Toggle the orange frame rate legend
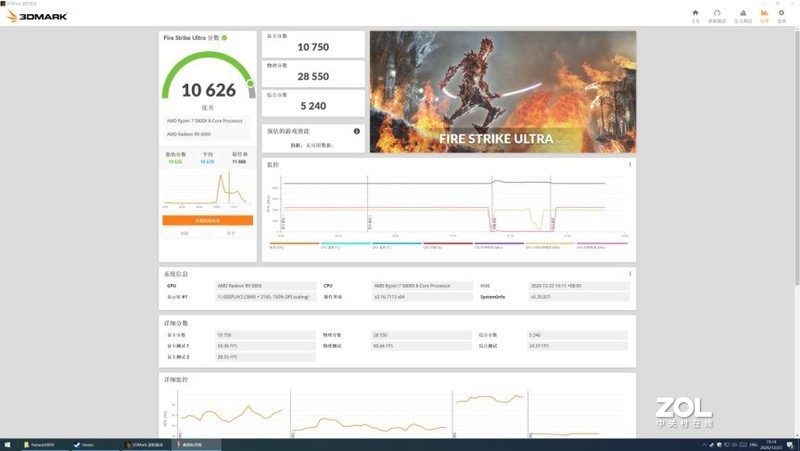The width and height of the screenshot is (800, 451). 294,245
